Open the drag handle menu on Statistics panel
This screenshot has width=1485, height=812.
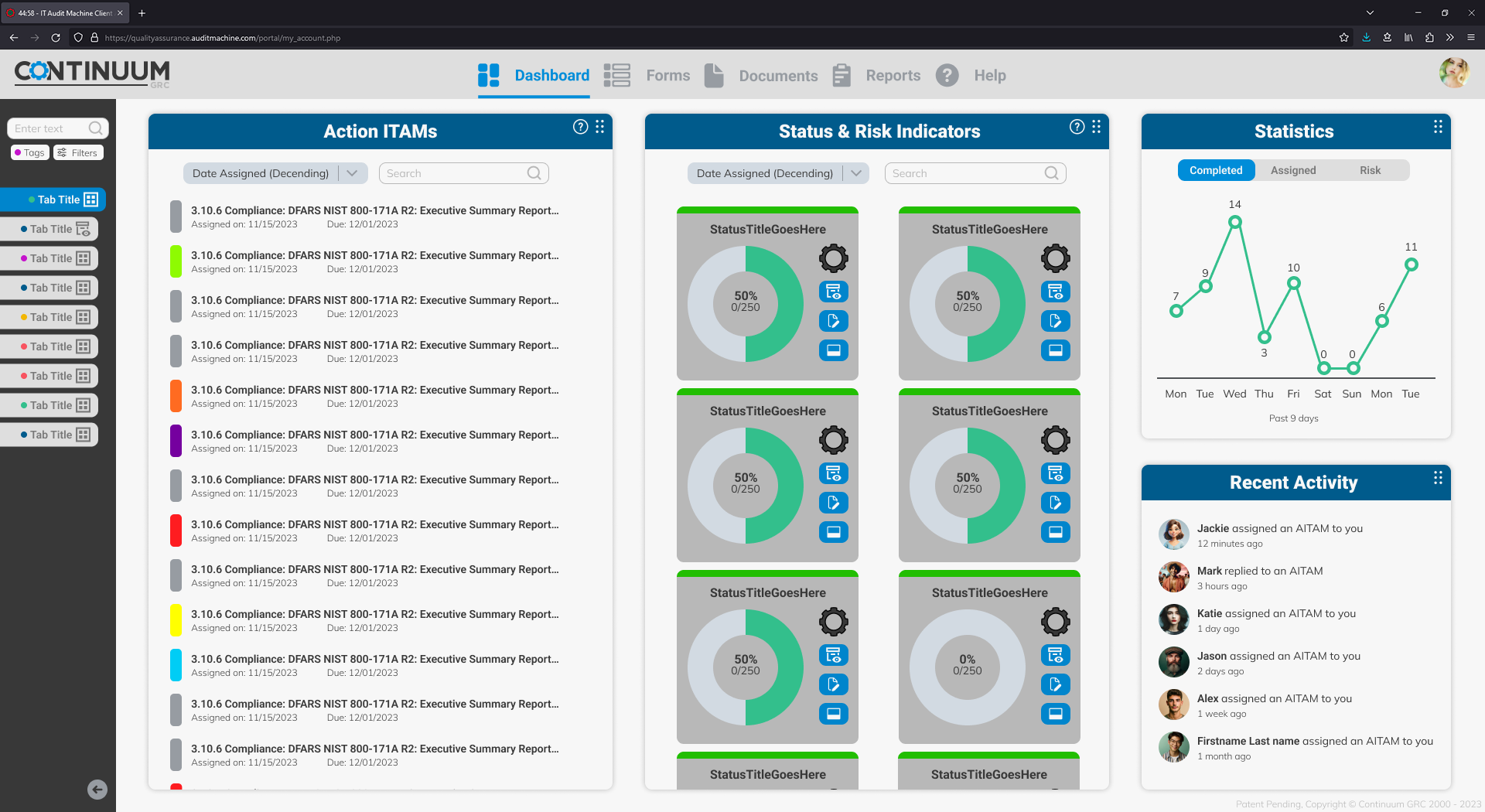coord(1438,128)
